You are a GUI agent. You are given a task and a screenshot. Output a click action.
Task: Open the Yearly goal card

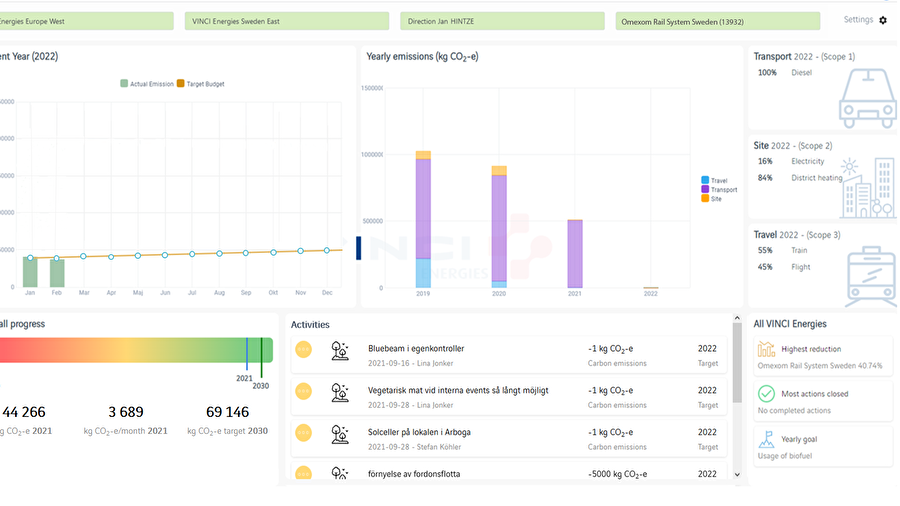(x=823, y=446)
